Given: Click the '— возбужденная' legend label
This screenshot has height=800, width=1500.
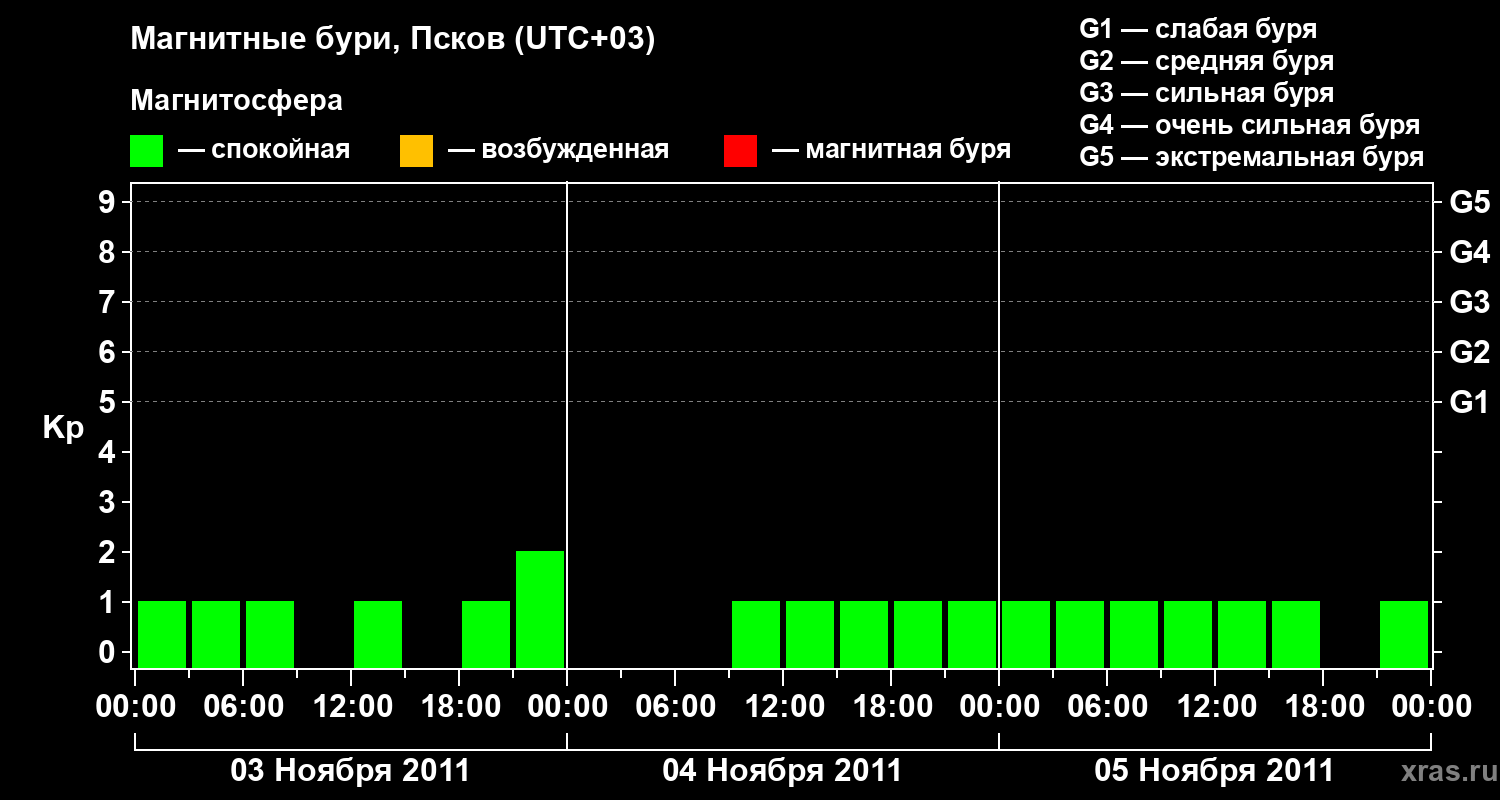Looking at the screenshot, I should 558,150.
